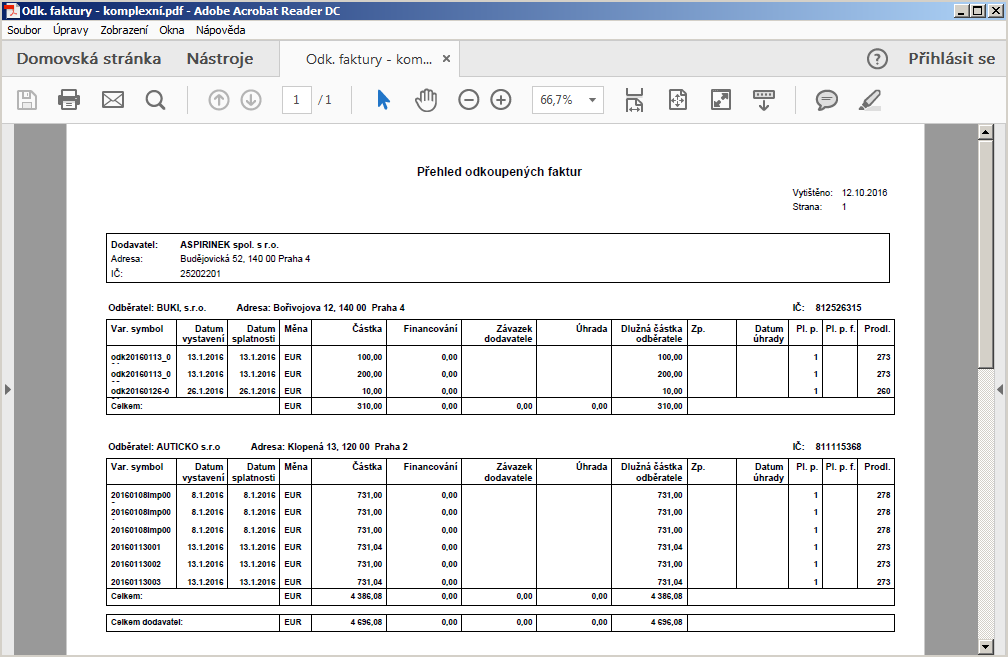Open the Okna menu
The width and height of the screenshot is (1008, 657).
[172, 30]
